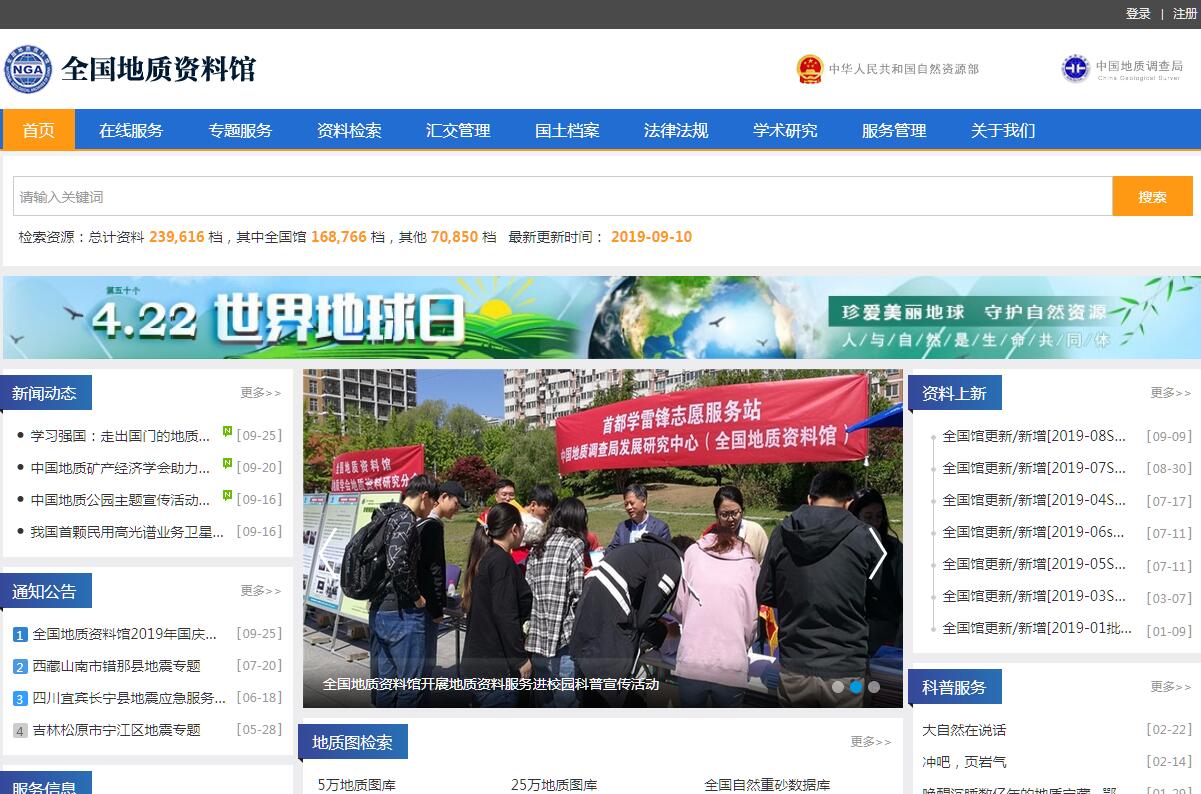Open news 中国地质公园主题宣传活动
The image size is (1201, 794).
[x=120, y=500]
